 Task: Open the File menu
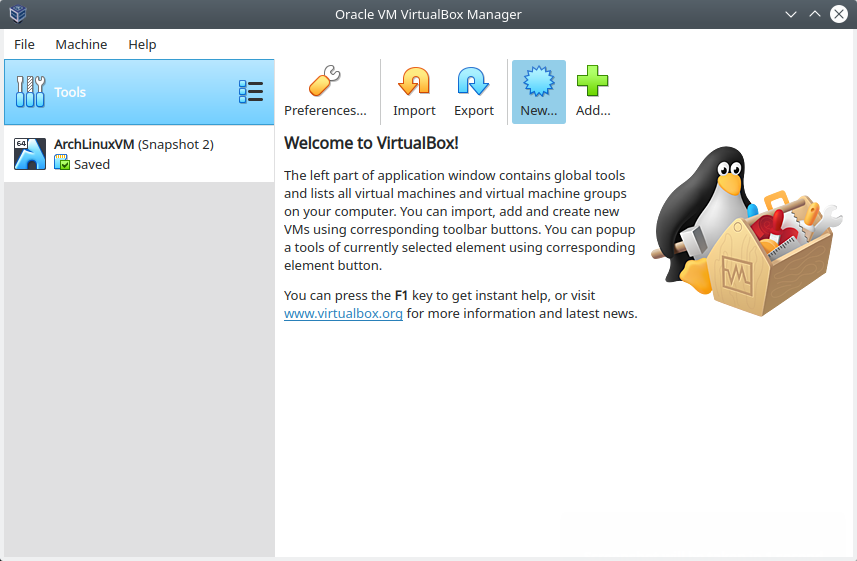click(24, 44)
